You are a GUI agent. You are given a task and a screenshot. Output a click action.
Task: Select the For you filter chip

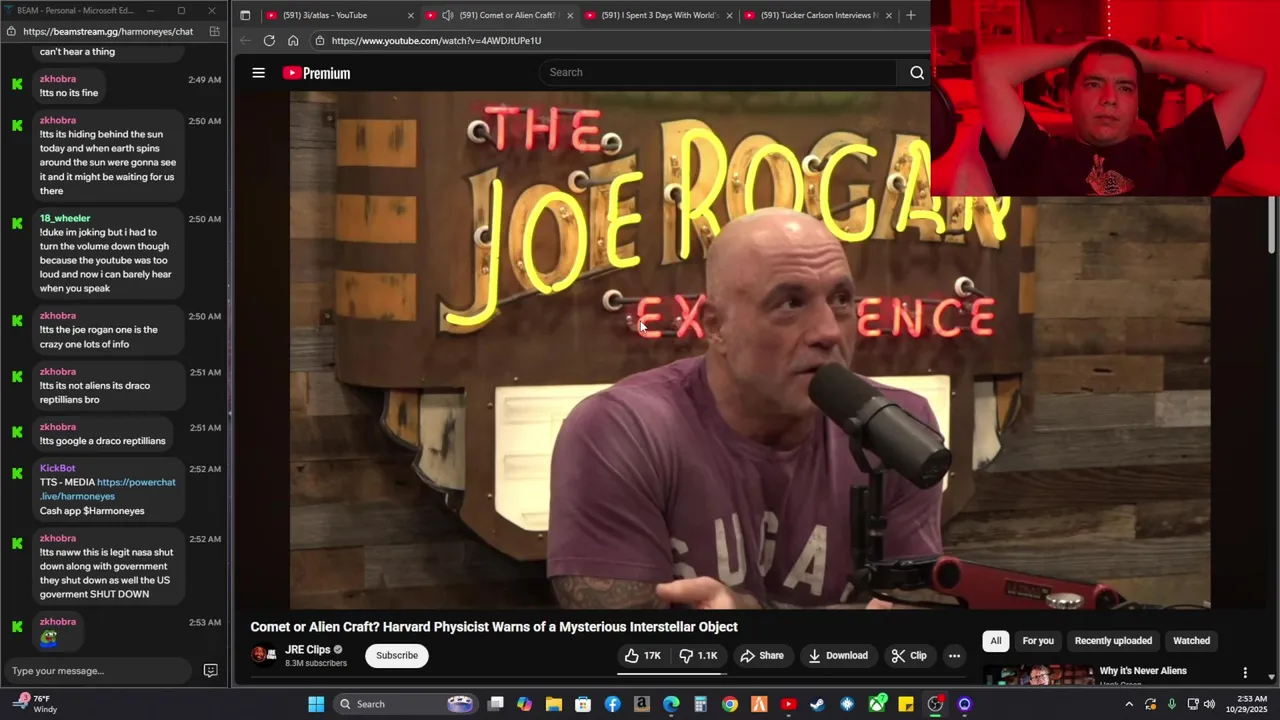coord(1038,641)
